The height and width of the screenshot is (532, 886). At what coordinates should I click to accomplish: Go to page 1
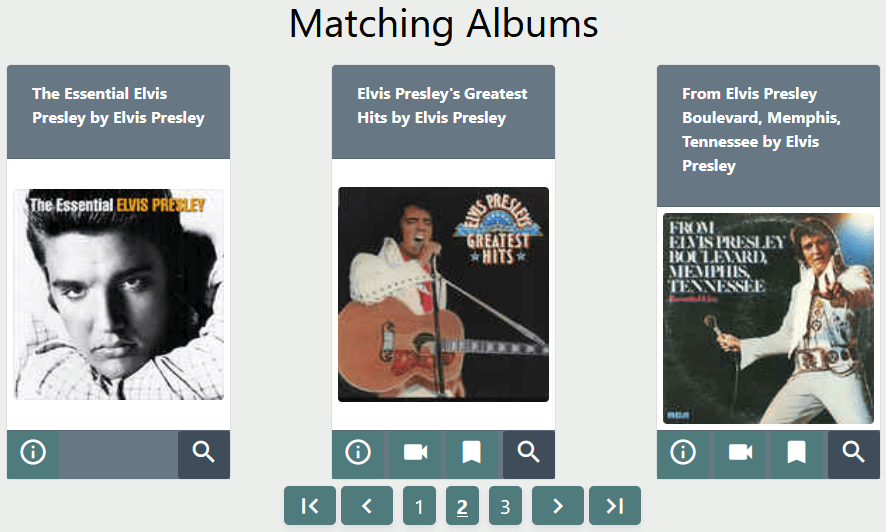click(419, 506)
